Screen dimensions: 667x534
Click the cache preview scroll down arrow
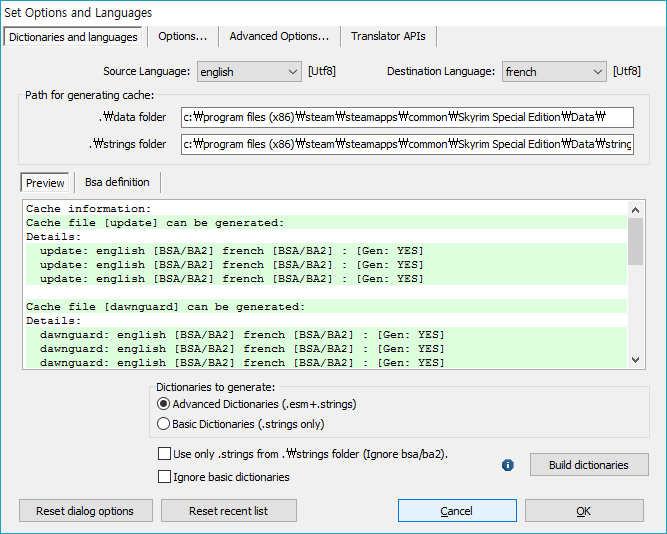[636, 360]
